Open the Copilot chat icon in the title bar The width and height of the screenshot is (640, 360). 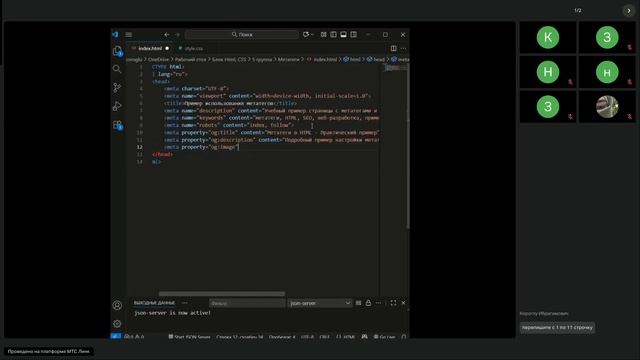pos(306,35)
